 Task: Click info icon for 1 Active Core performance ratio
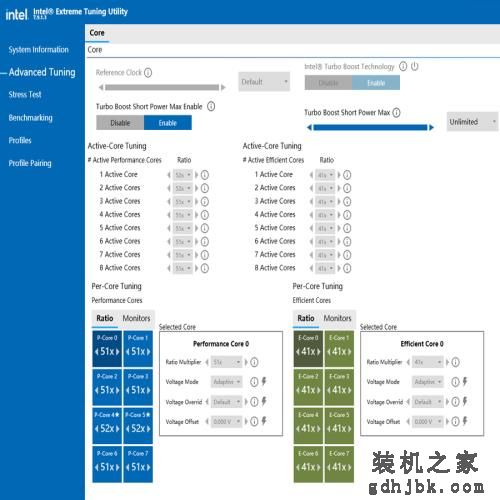(x=205, y=175)
